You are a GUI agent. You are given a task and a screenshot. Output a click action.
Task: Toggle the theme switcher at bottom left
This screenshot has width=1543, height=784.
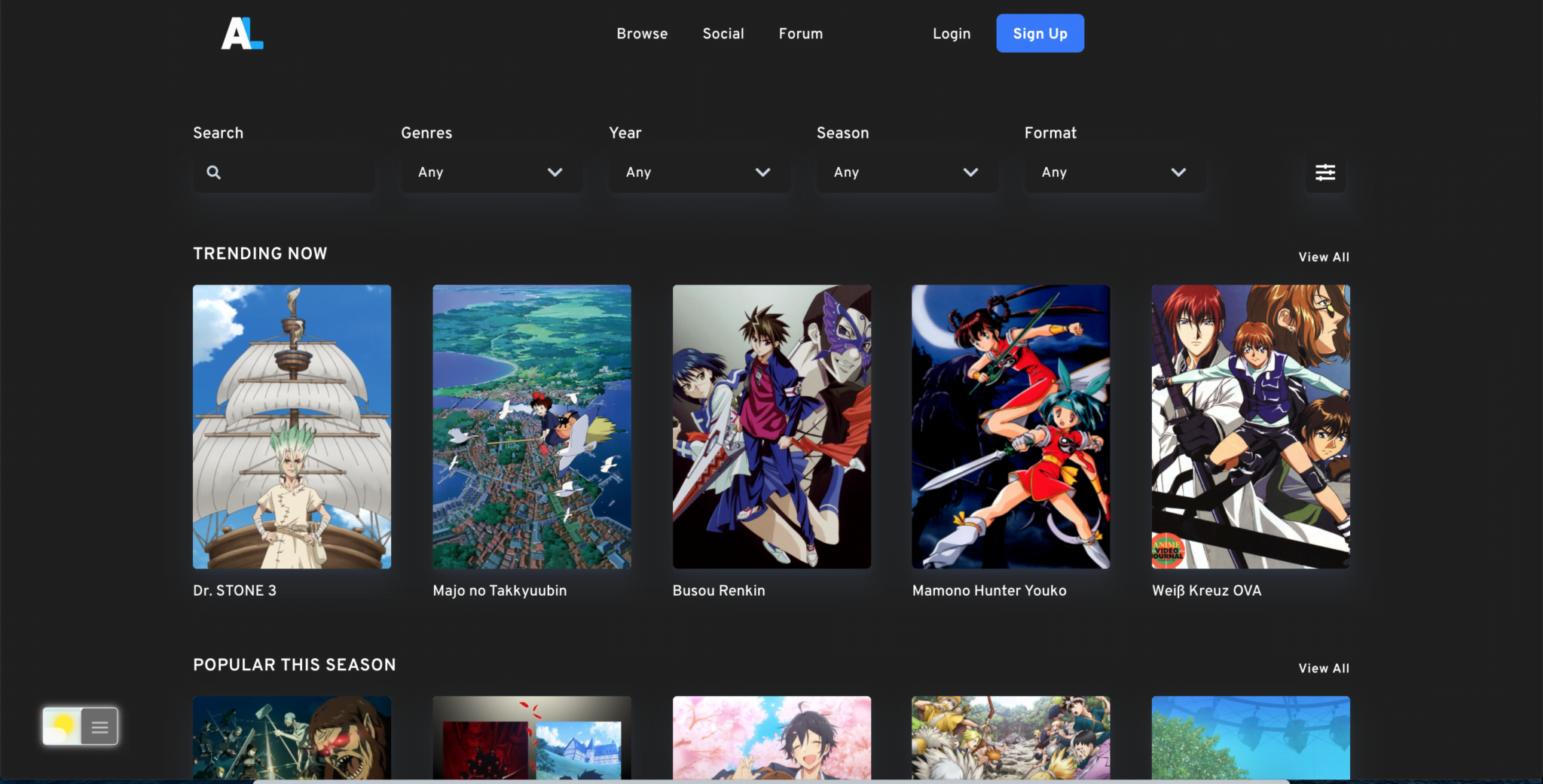pos(80,725)
